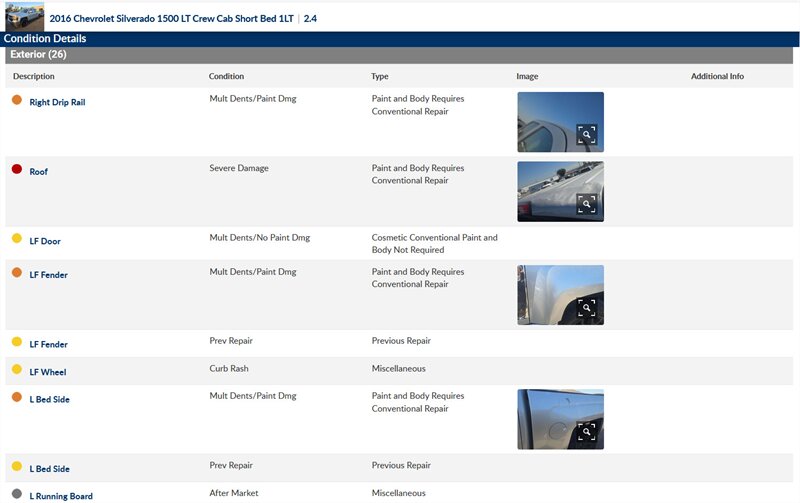The image size is (800, 503).
Task: Click the orange Right Drip Rail severity dot
Action: pyautogui.click(x=17, y=100)
